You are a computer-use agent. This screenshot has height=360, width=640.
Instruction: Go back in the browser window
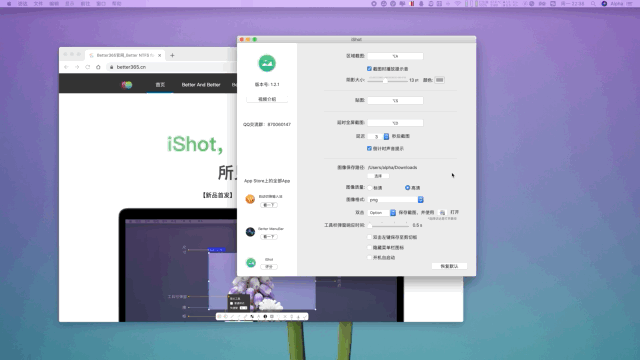click(x=66, y=67)
